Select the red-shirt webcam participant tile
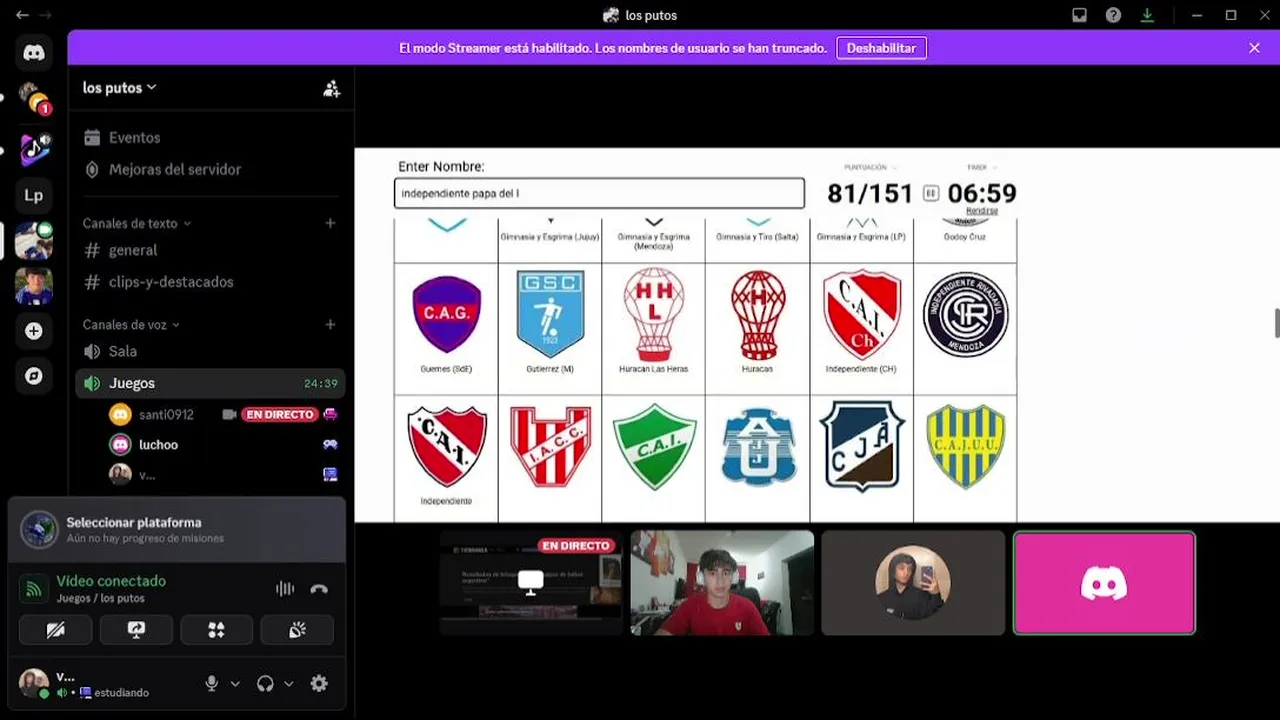The width and height of the screenshot is (1280, 720). [x=722, y=583]
